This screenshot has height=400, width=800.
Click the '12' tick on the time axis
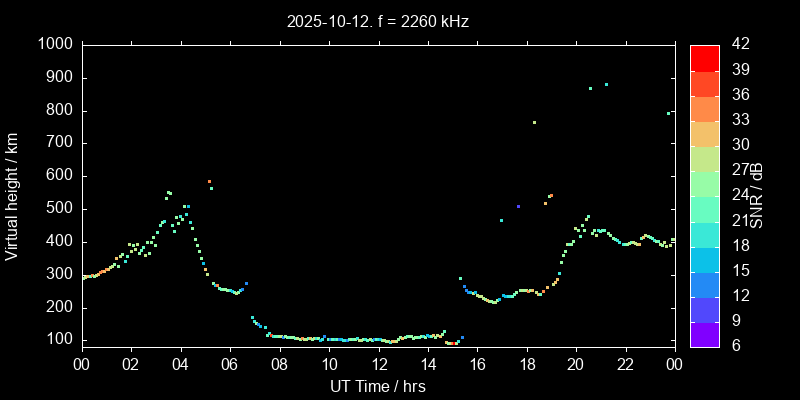point(377,364)
